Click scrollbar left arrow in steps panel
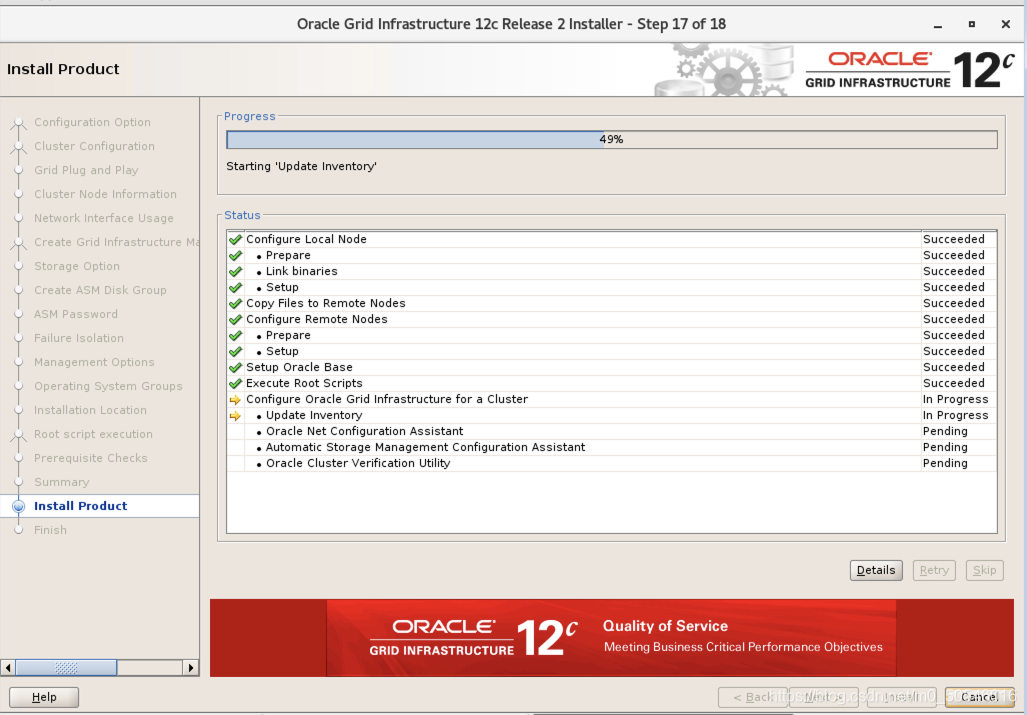This screenshot has width=1027, height=715. tap(8, 668)
